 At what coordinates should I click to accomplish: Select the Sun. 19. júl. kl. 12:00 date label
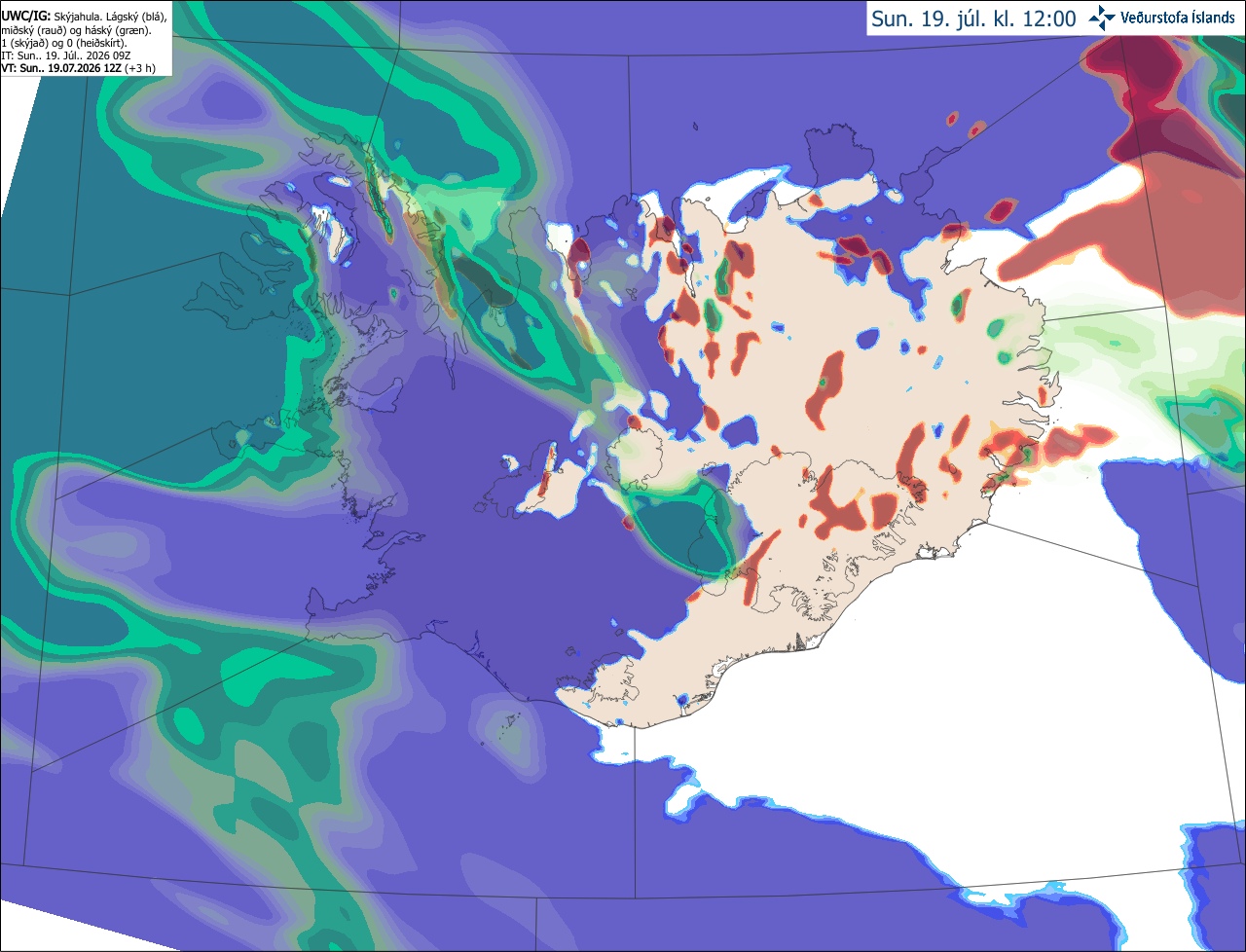pos(973,18)
